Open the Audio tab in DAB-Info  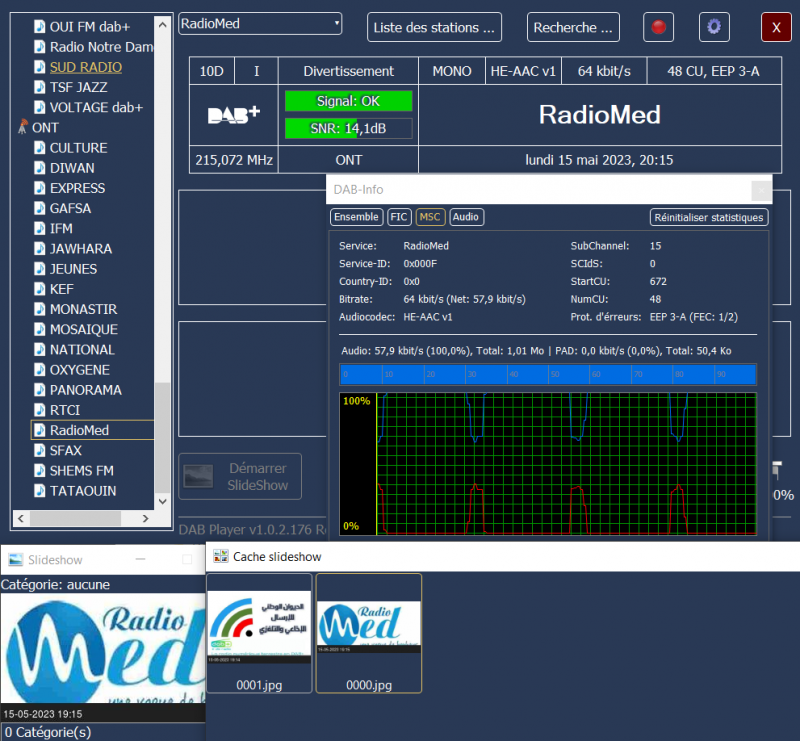point(466,217)
